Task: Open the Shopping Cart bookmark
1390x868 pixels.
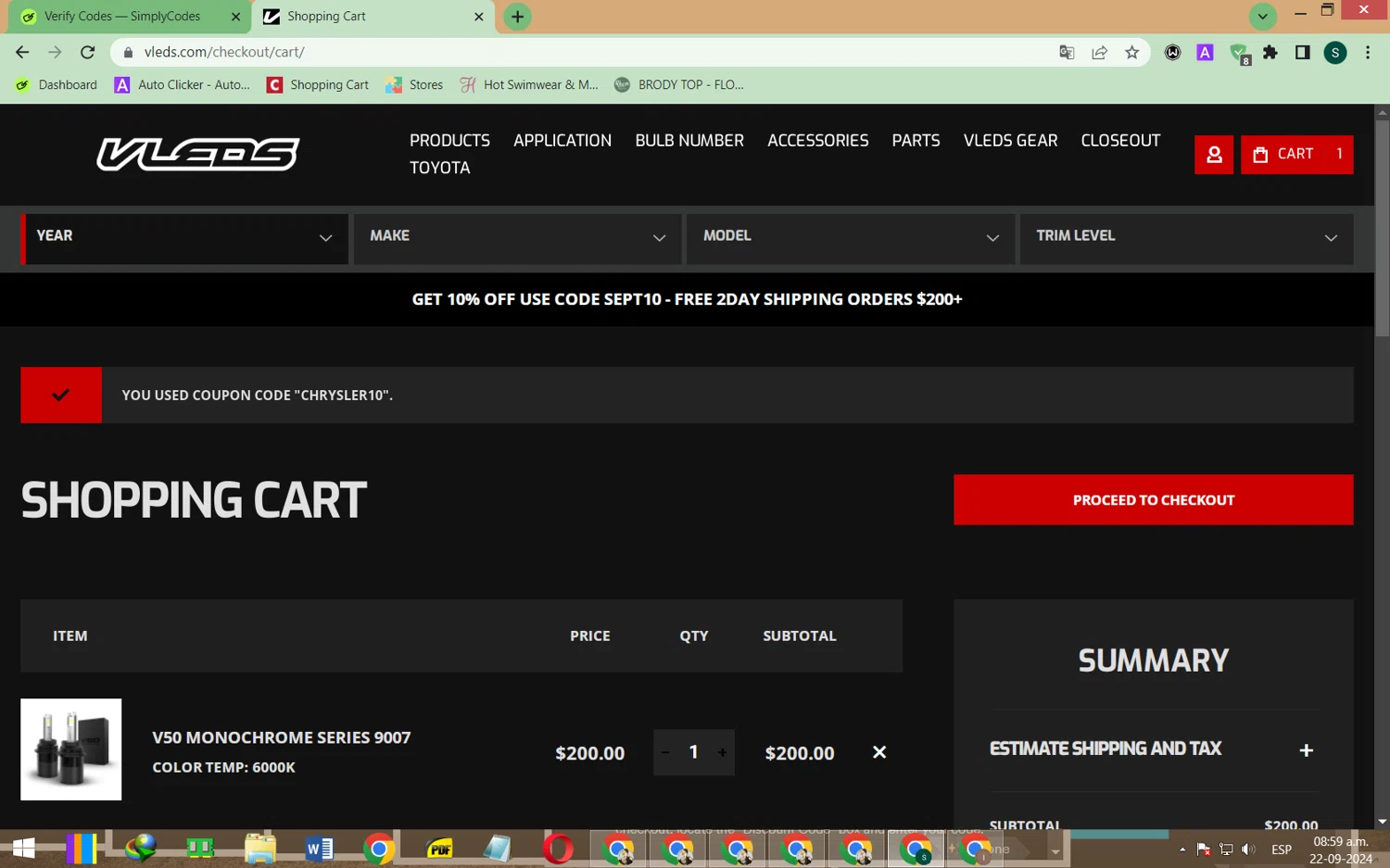Action: (317, 84)
